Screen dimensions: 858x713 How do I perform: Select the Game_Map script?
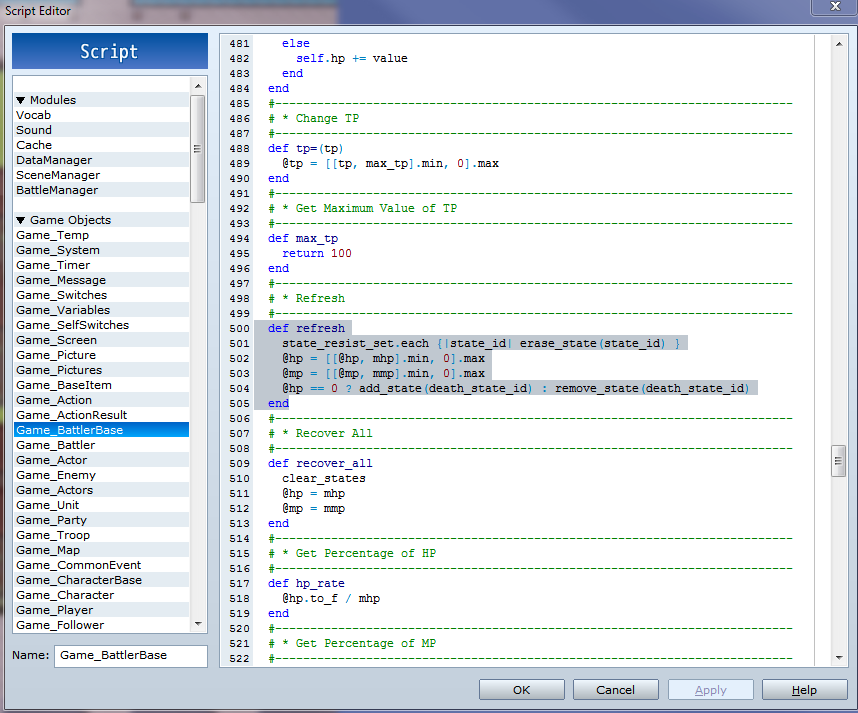click(x=48, y=550)
